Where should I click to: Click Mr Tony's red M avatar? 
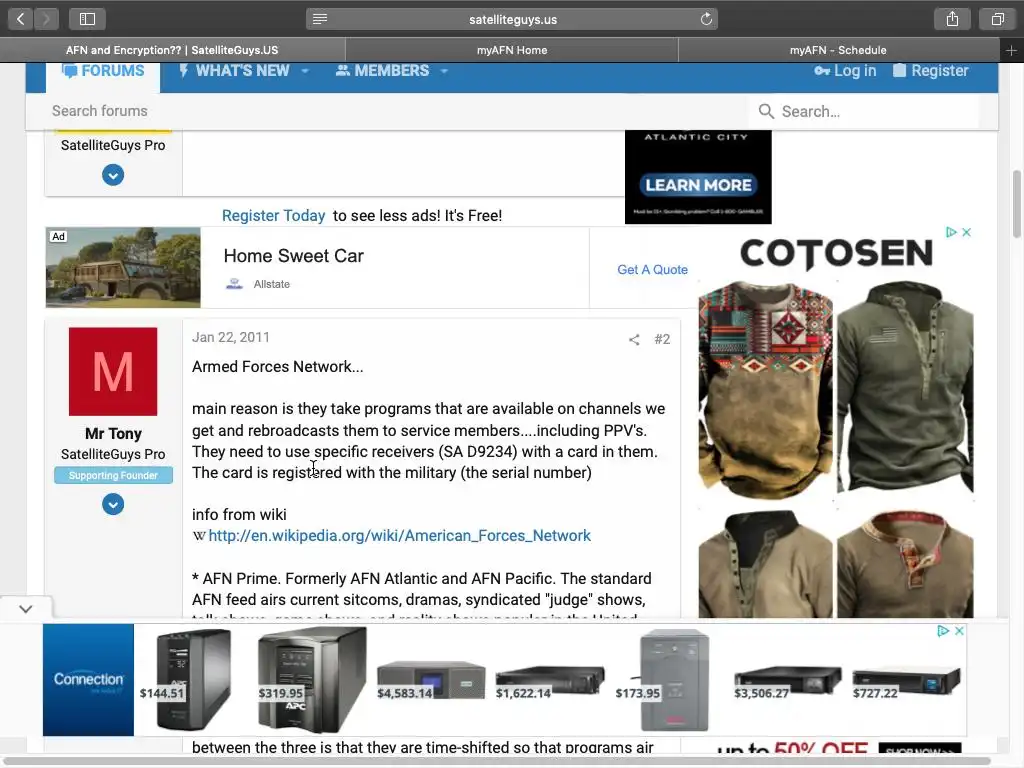pos(113,372)
